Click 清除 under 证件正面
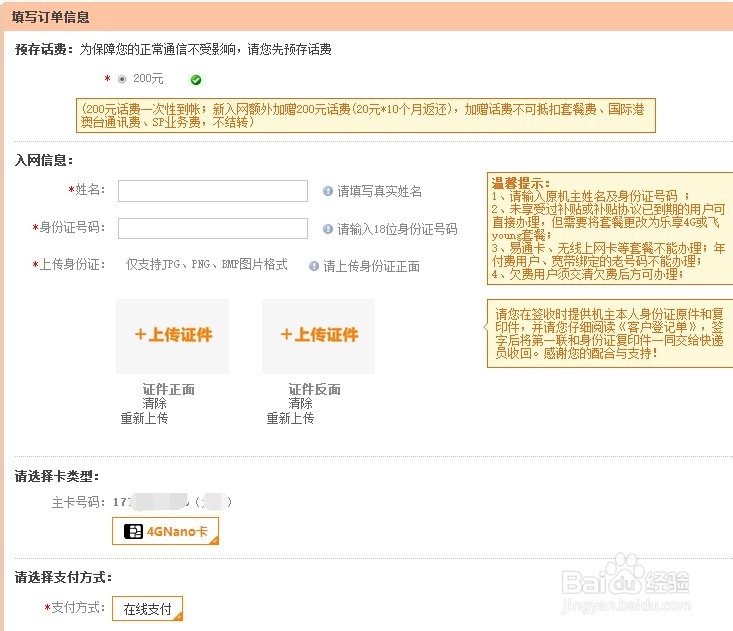Image resolution: width=733 pixels, height=631 pixels. (154, 403)
